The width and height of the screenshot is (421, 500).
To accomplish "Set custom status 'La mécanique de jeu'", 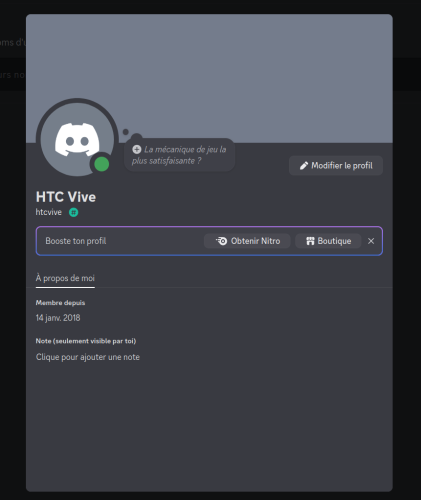I will pyautogui.click(x=179, y=155).
